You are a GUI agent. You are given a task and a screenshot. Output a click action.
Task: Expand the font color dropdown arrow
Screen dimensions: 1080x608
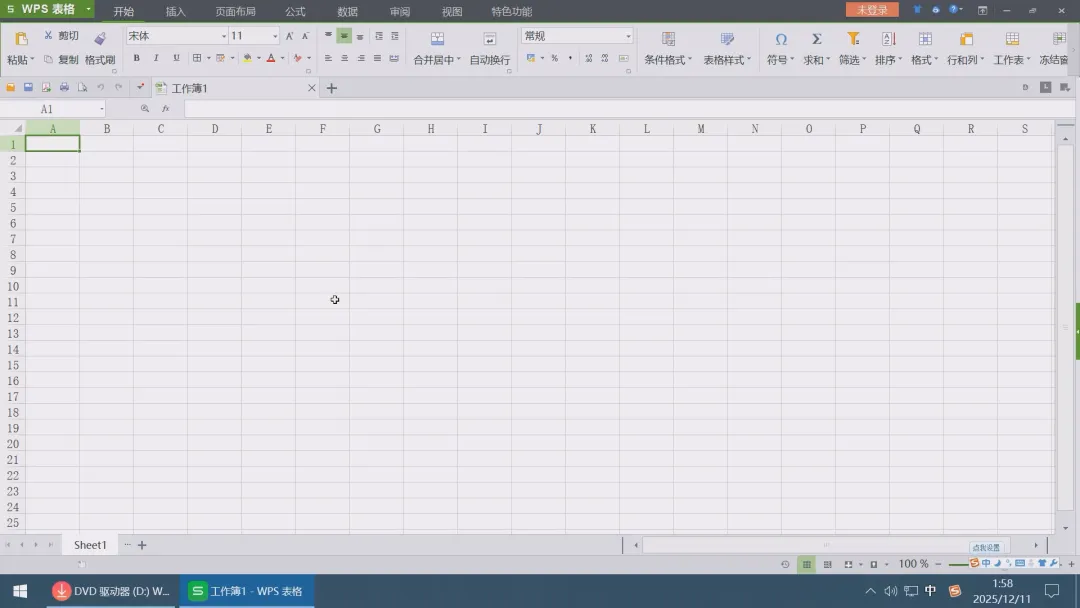(x=282, y=59)
